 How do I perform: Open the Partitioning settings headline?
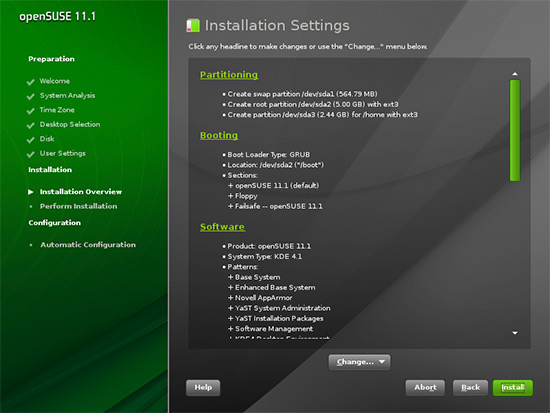point(229,75)
